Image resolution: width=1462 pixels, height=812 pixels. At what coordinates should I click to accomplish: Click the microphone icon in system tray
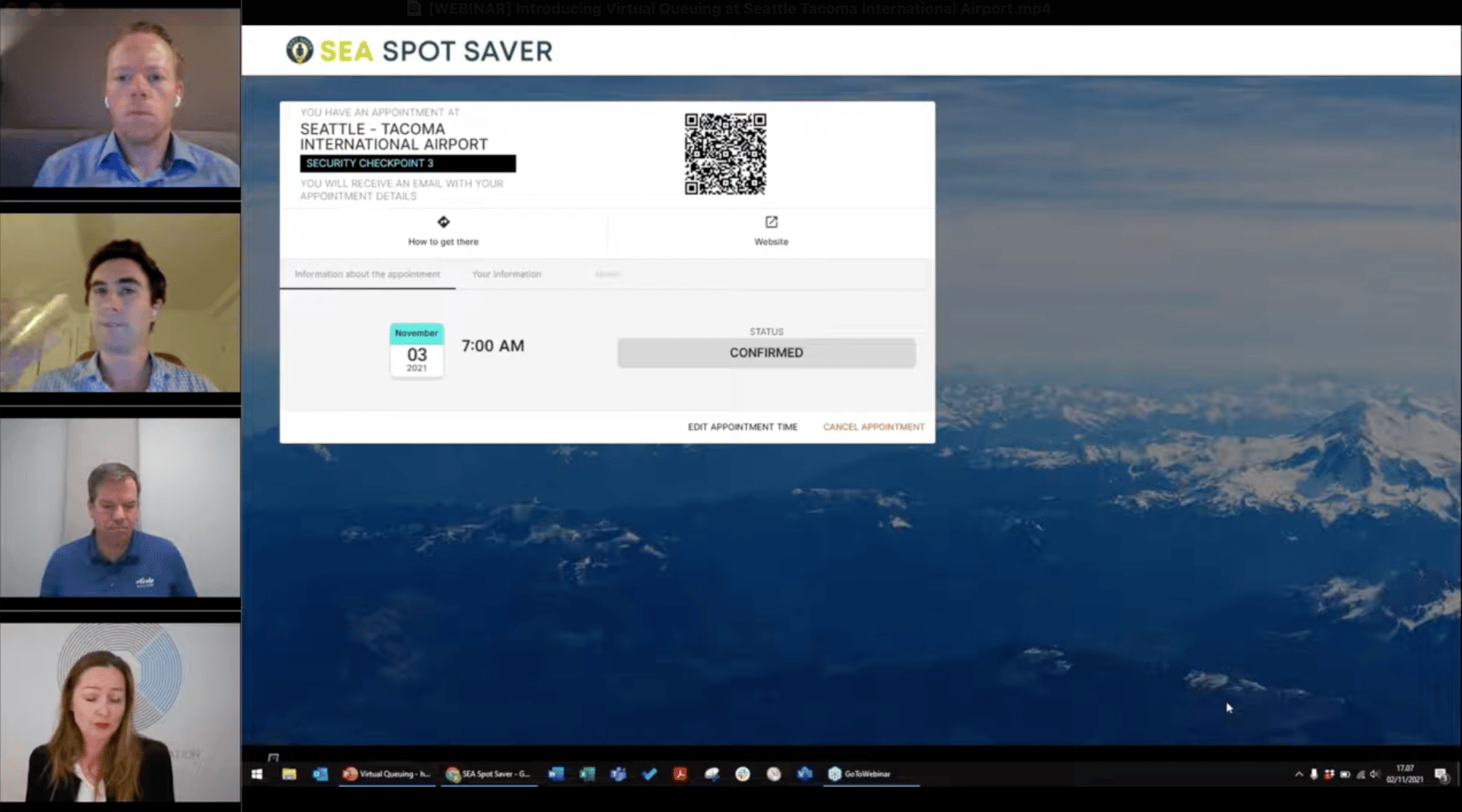[1314, 774]
